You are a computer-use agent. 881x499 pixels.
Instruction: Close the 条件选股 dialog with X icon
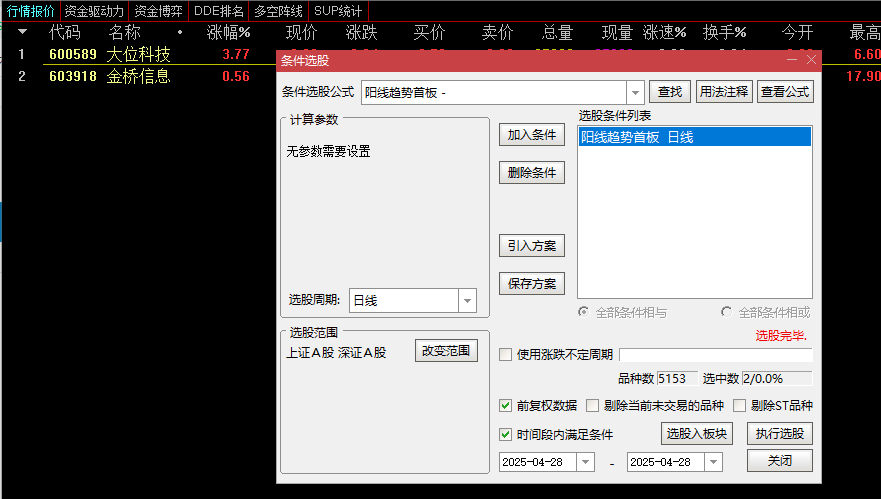(x=811, y=60)
